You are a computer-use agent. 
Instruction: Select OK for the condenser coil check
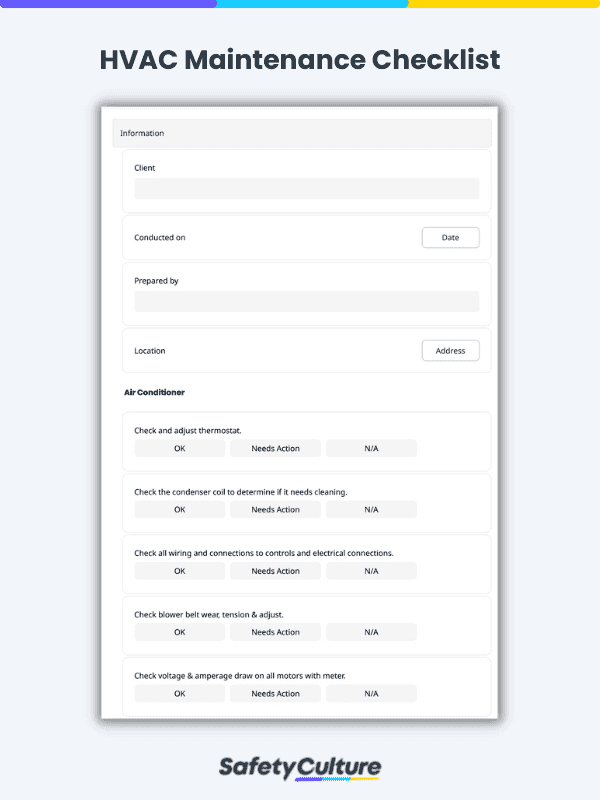pyautogui.click(x=179, y=509)
